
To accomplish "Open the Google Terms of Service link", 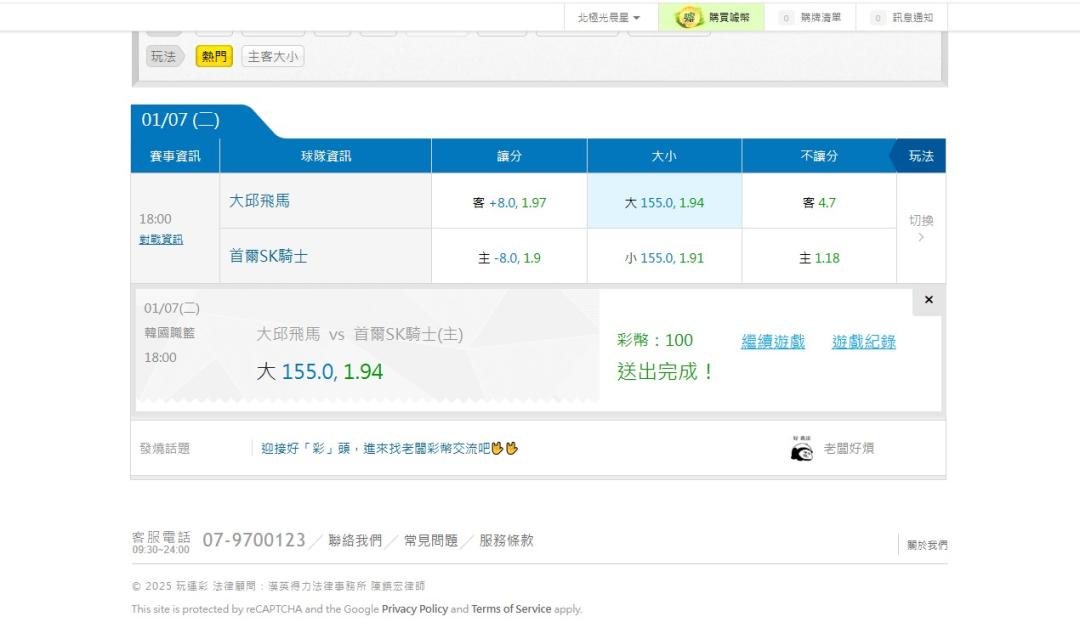I will (511, 609).
